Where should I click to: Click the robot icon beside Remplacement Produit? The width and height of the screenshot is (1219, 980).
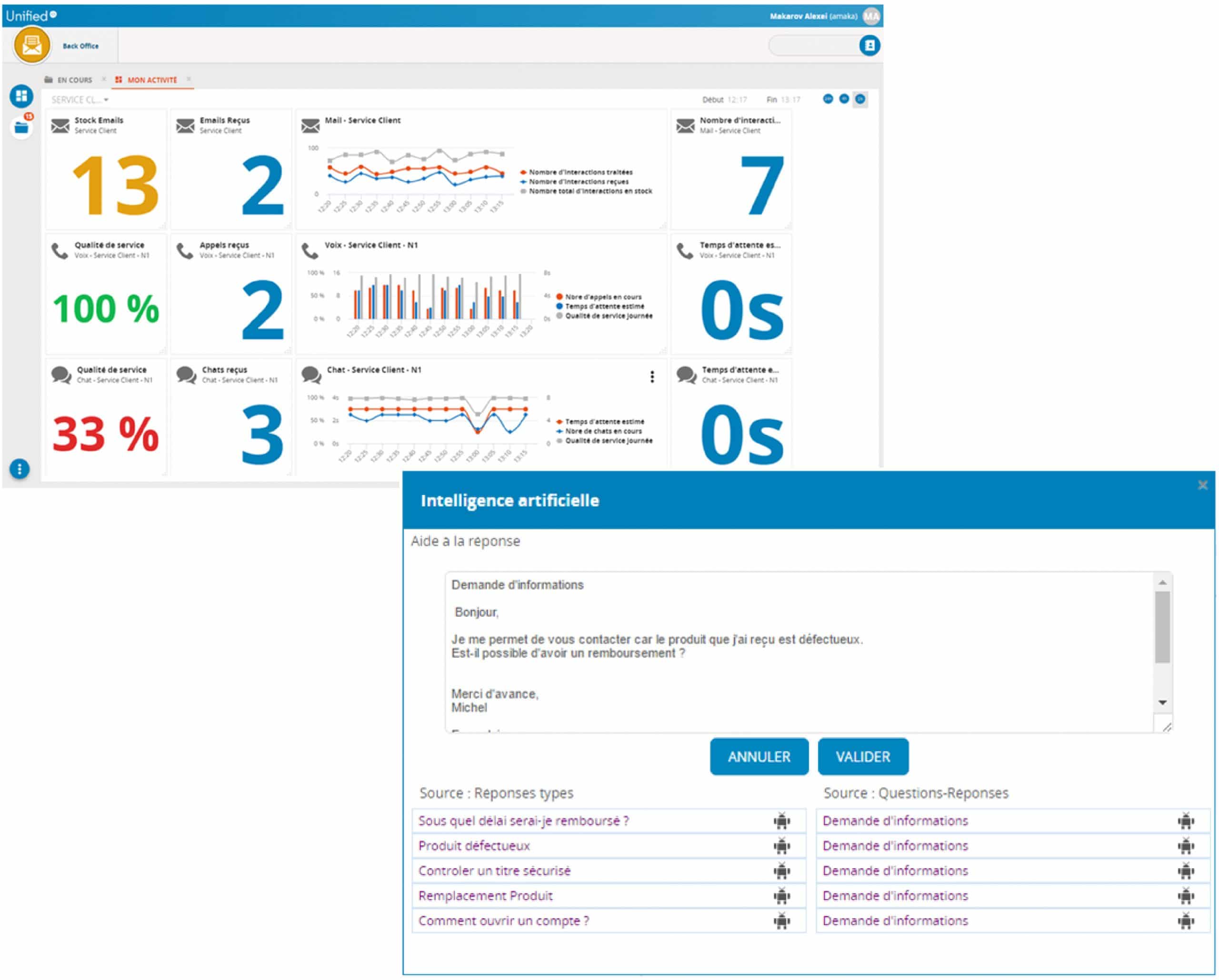(x=781, y=896)
